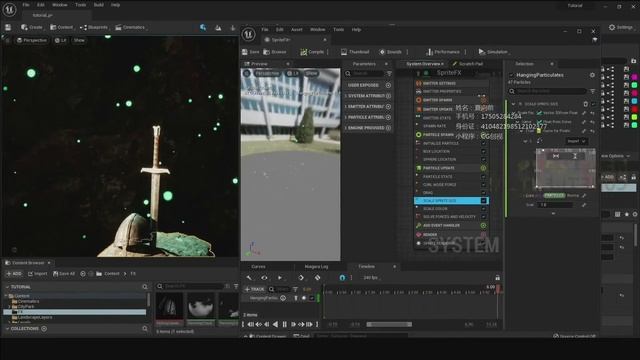Screen dimensions: 640x360
Task: Pause the timeline playback
Action: (284, 324)
